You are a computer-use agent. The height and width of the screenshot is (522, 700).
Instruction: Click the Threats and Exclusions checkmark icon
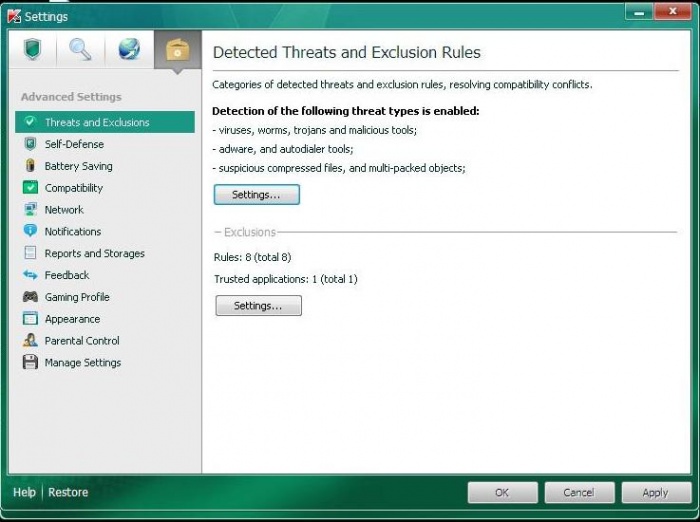30,121
